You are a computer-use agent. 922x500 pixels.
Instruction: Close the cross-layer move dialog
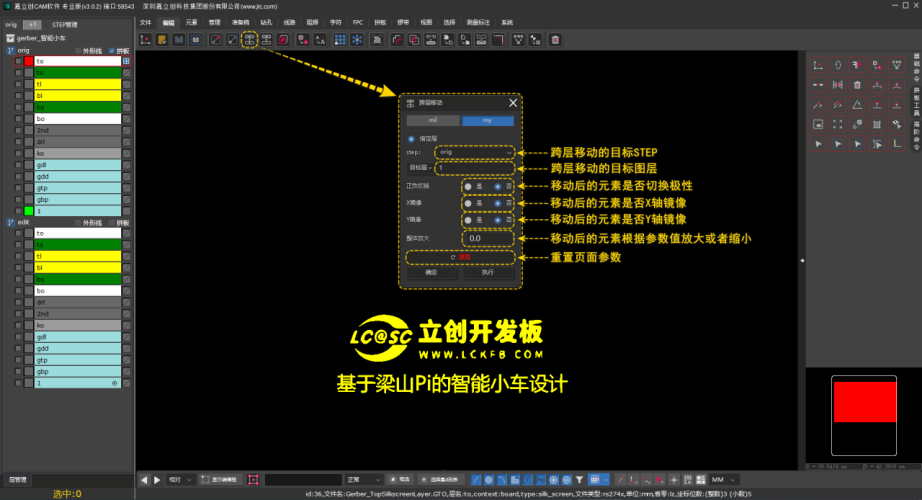click(x=513, y=103)
